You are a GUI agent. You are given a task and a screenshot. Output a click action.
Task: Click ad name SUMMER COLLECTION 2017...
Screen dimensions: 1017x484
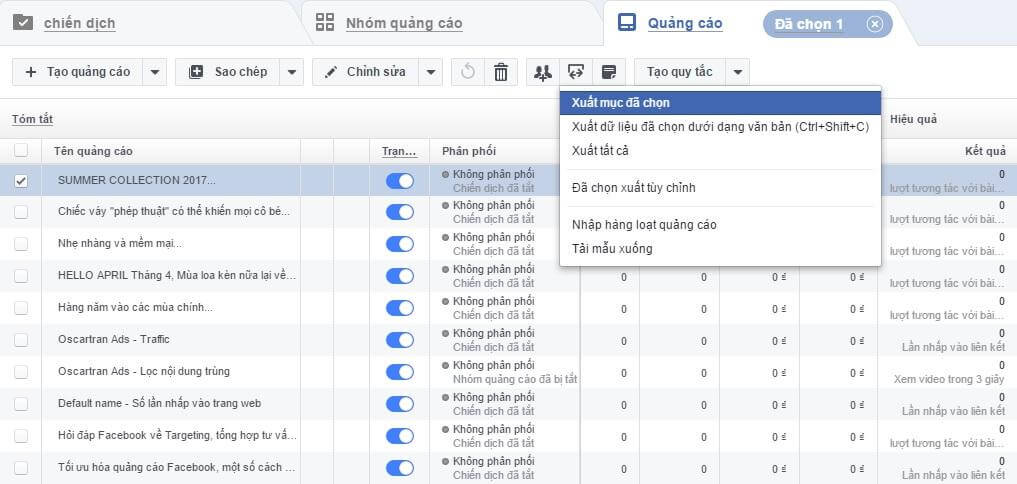[137, 180]
